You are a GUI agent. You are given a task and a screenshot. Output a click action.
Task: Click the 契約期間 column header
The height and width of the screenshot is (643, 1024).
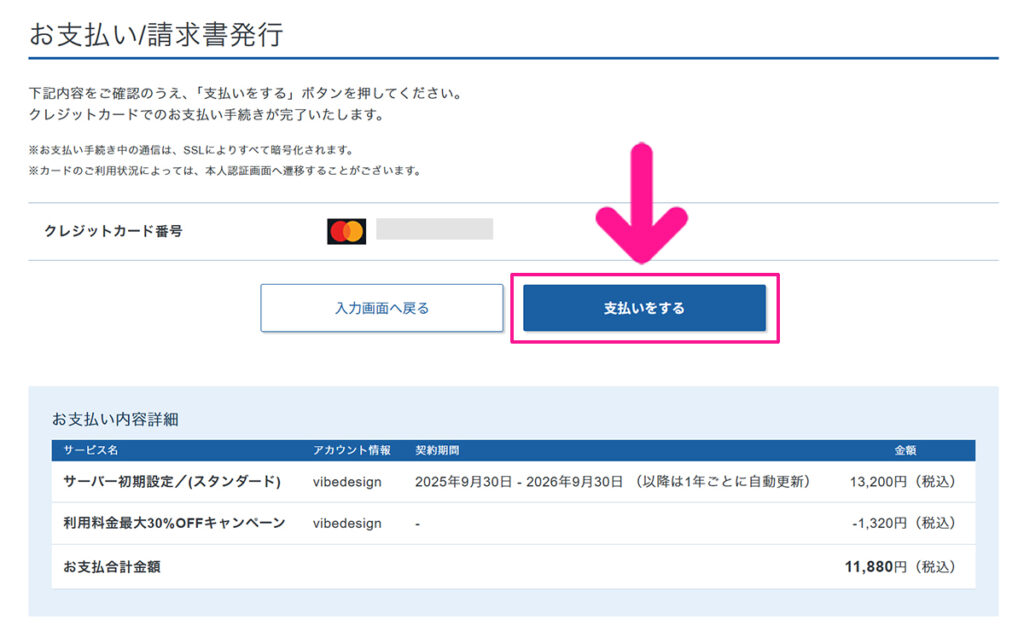point(436,451)
